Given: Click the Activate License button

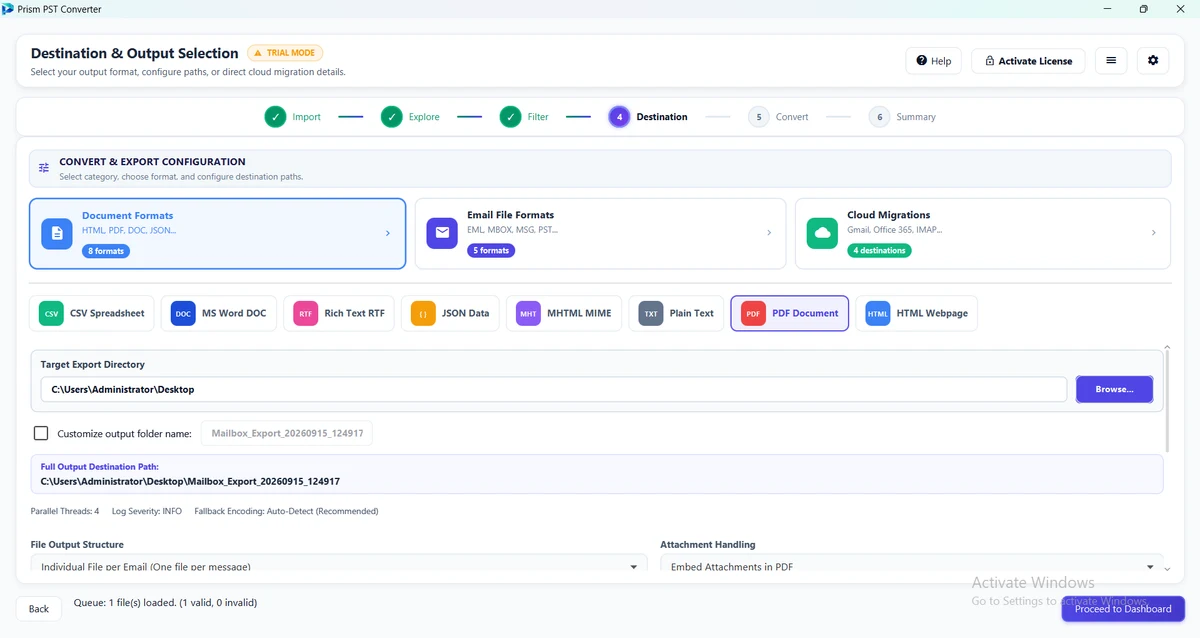Looking at the screenshot, I should (1028, 61).
